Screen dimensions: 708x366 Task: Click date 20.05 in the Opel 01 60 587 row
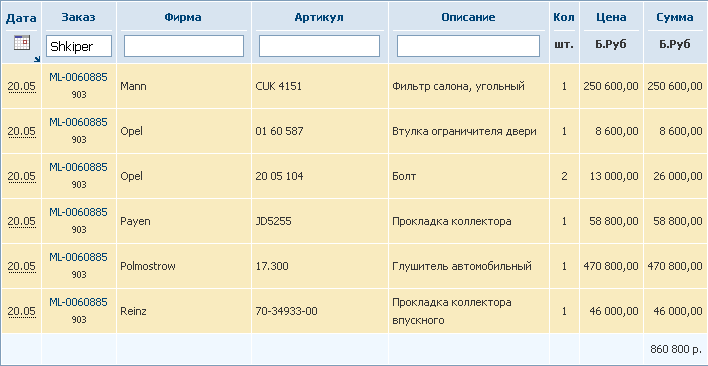coord(21,131)
